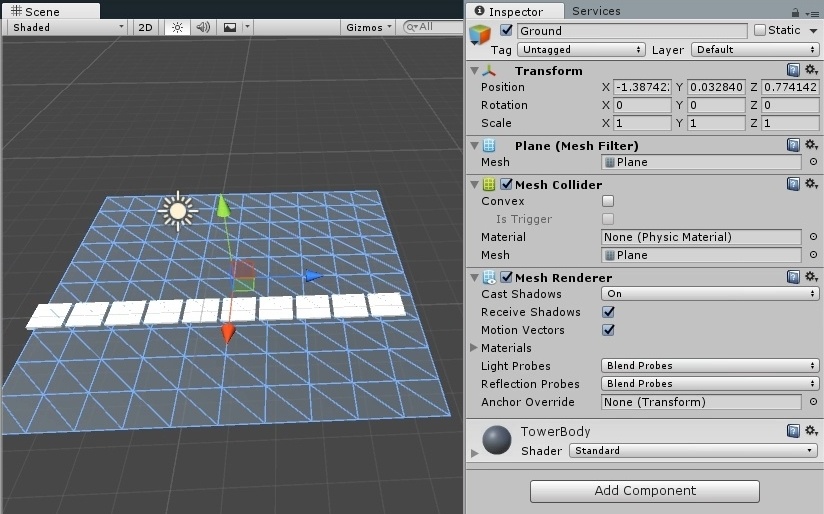Select the directional light sun gizmo
This screenshot has height=514, width=824.
178,211
